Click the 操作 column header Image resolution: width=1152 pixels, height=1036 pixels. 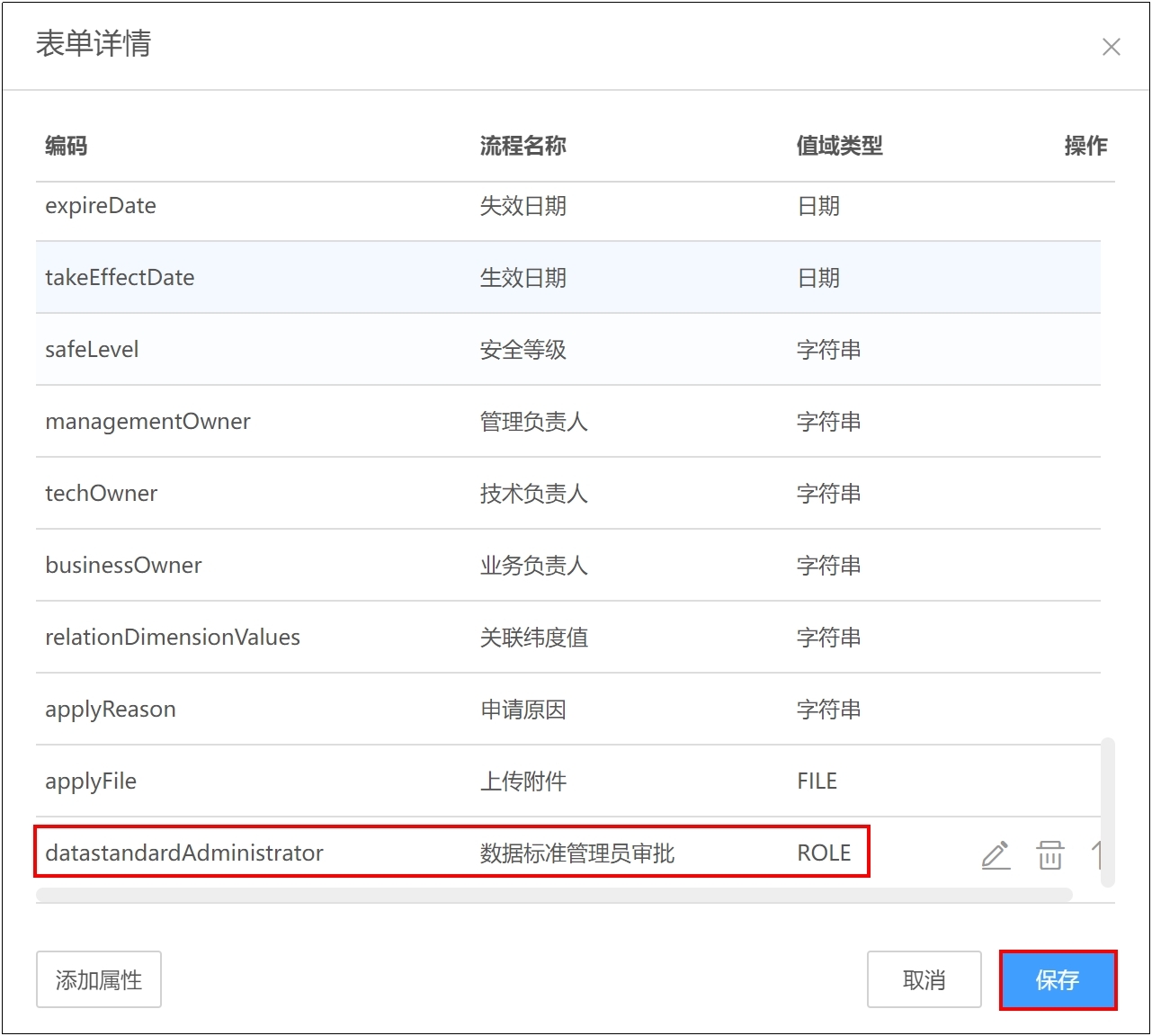pyautogui.click(x=1086, y=146)
